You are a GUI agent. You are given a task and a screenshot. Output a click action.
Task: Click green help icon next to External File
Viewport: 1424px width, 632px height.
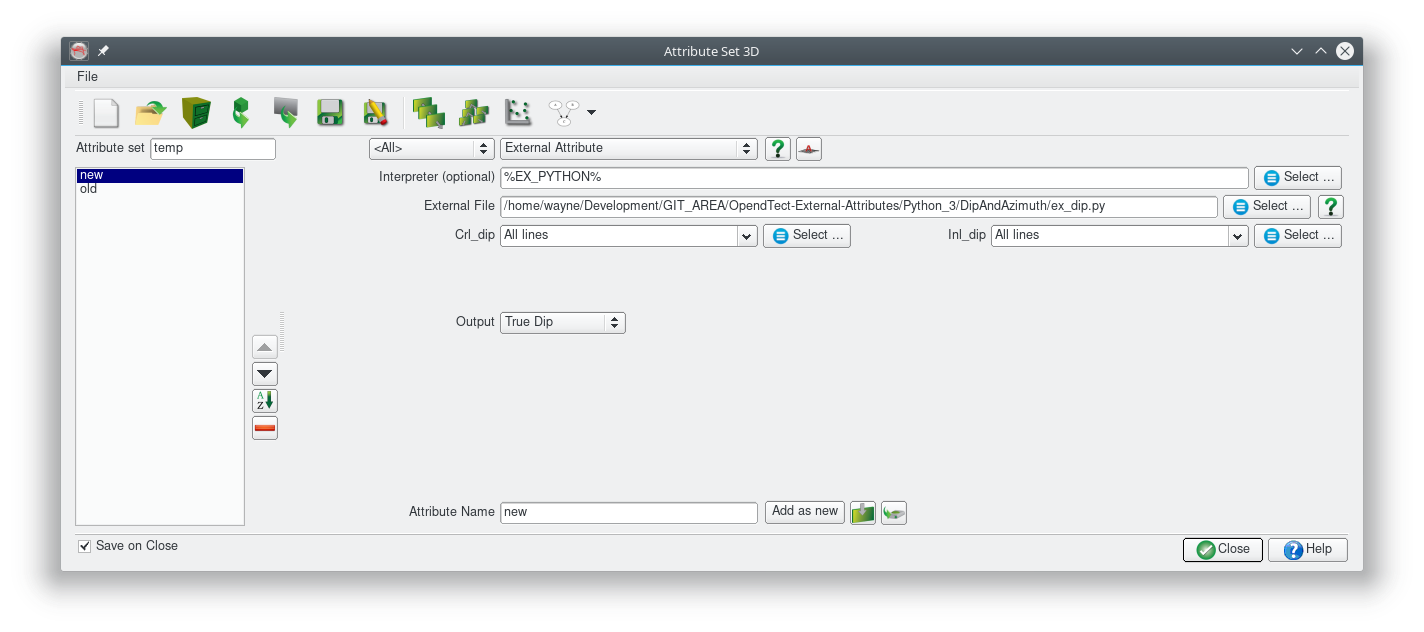click(x=1330, y=207)
